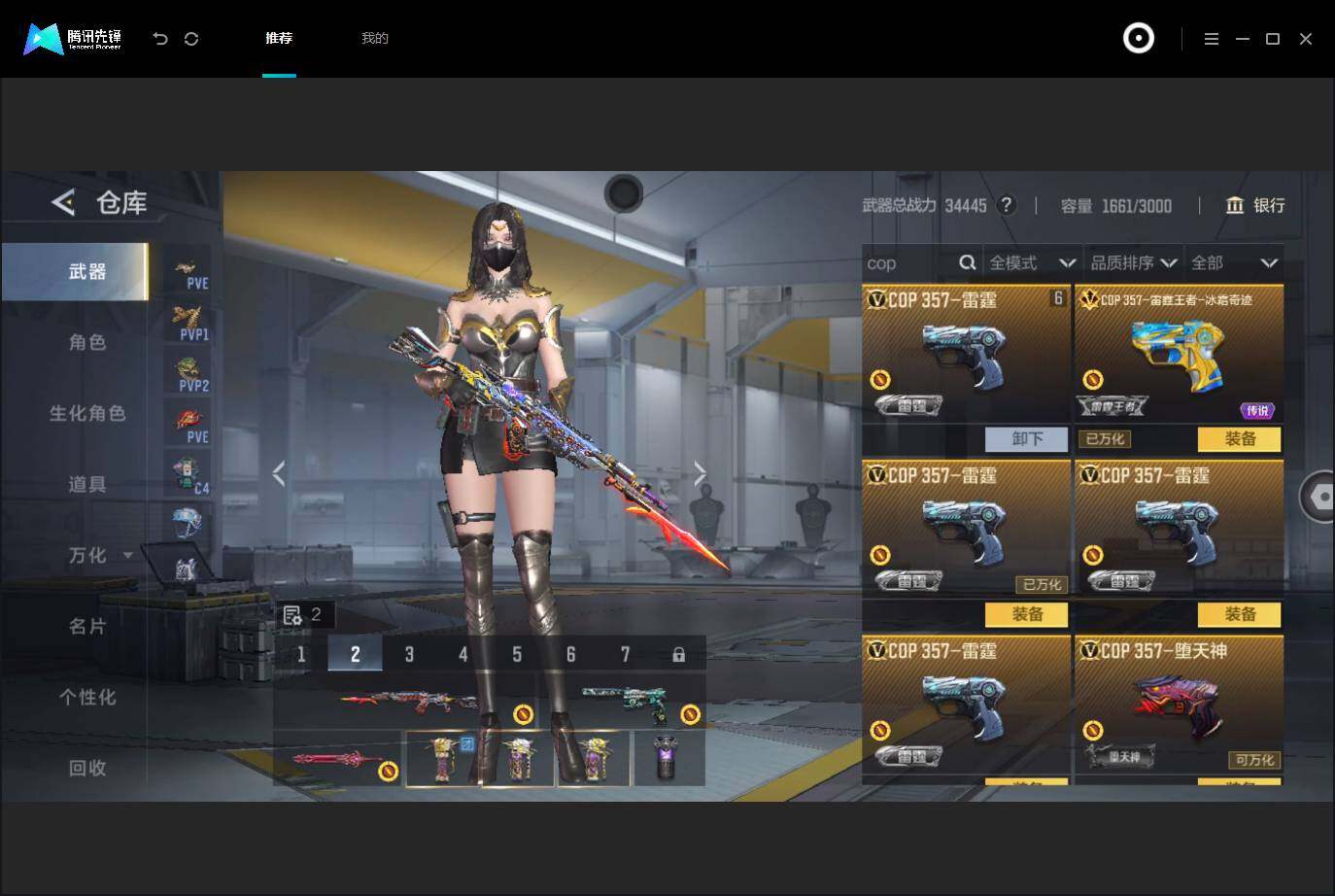The width and height of the screenshot is (1335, 896).
Task: Select the equipped primary rifle slot
Action: (x=406, y=702)
